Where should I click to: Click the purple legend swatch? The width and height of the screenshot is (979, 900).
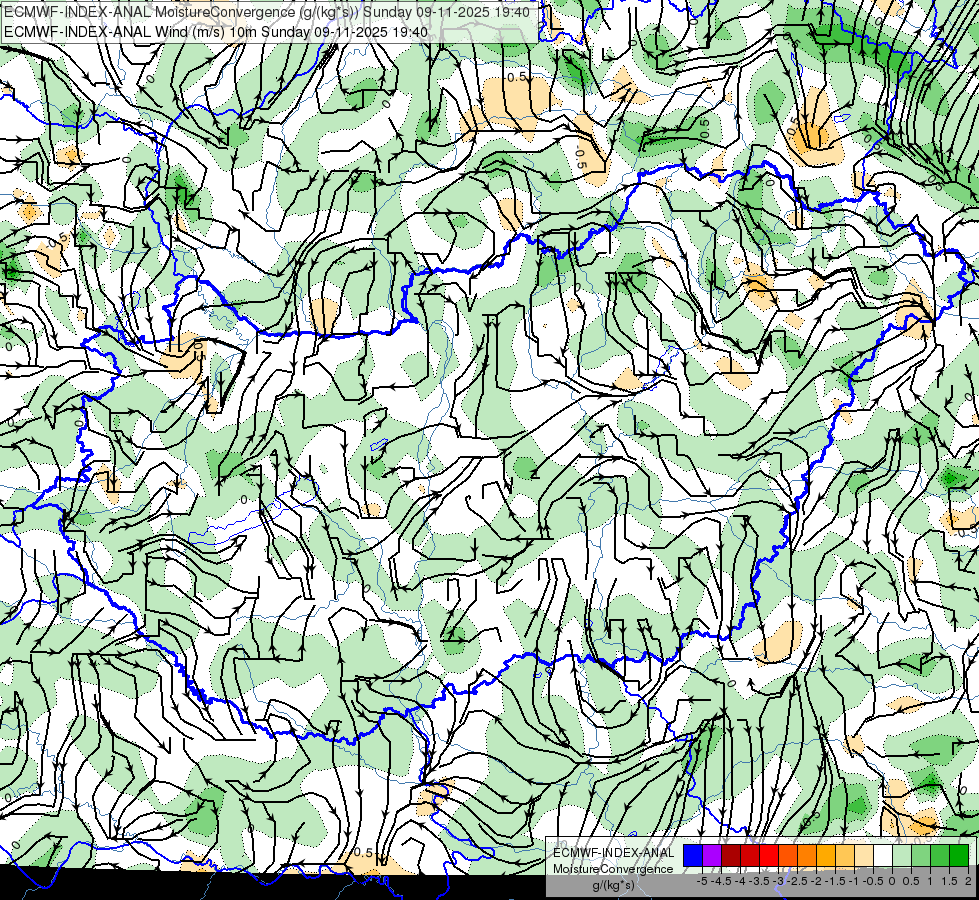712,855
